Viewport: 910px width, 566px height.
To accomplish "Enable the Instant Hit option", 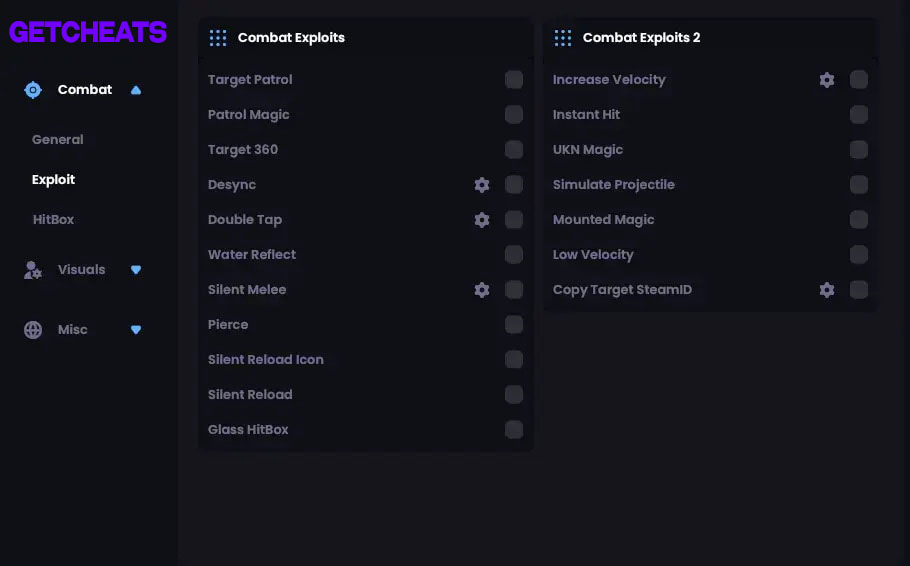I will tap(858, 114).
